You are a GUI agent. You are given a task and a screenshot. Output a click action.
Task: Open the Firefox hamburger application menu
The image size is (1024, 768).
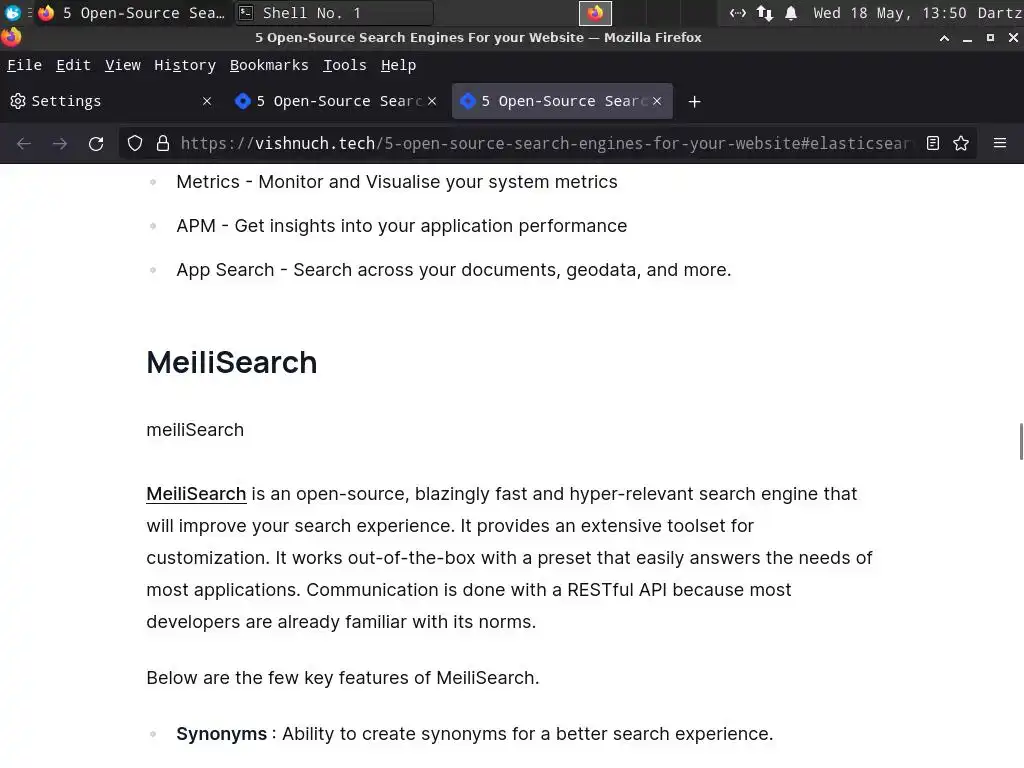point(999,143)
